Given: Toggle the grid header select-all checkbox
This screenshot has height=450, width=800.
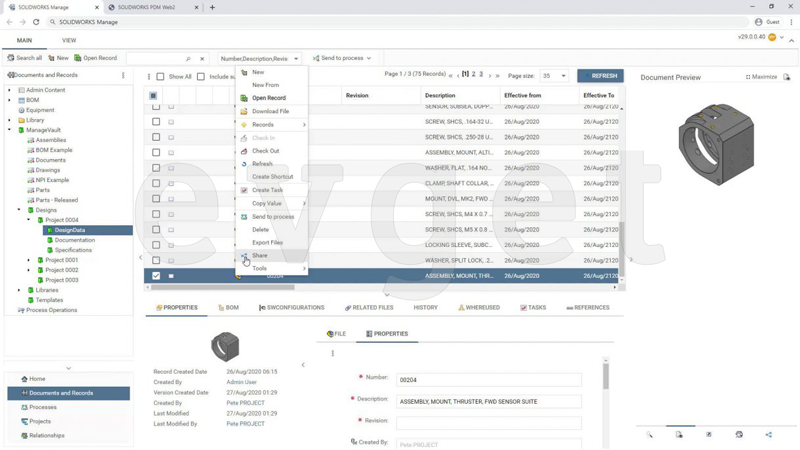Looking at the screenshot, I should point(153,96).
